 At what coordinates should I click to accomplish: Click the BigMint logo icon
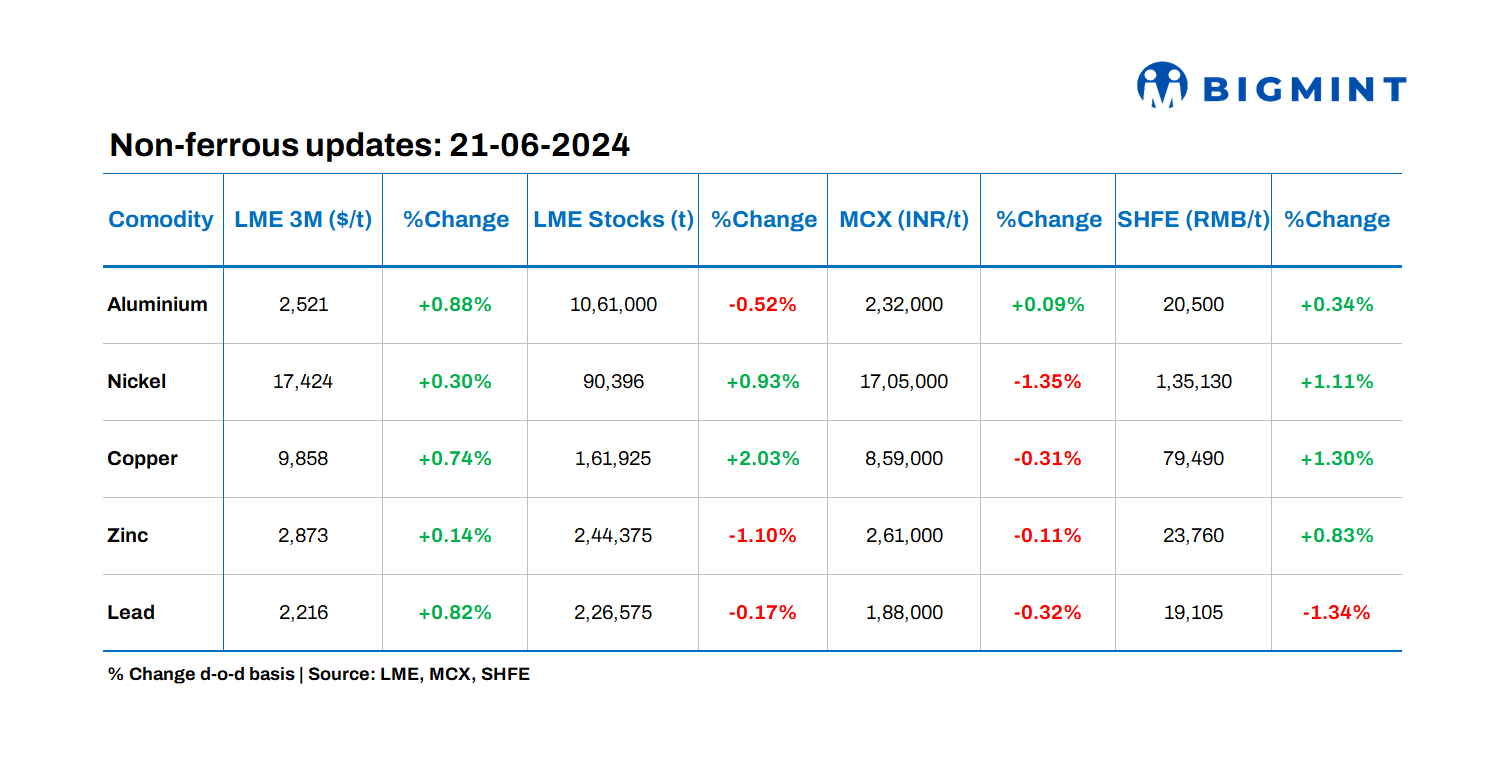click(1161, 86)
